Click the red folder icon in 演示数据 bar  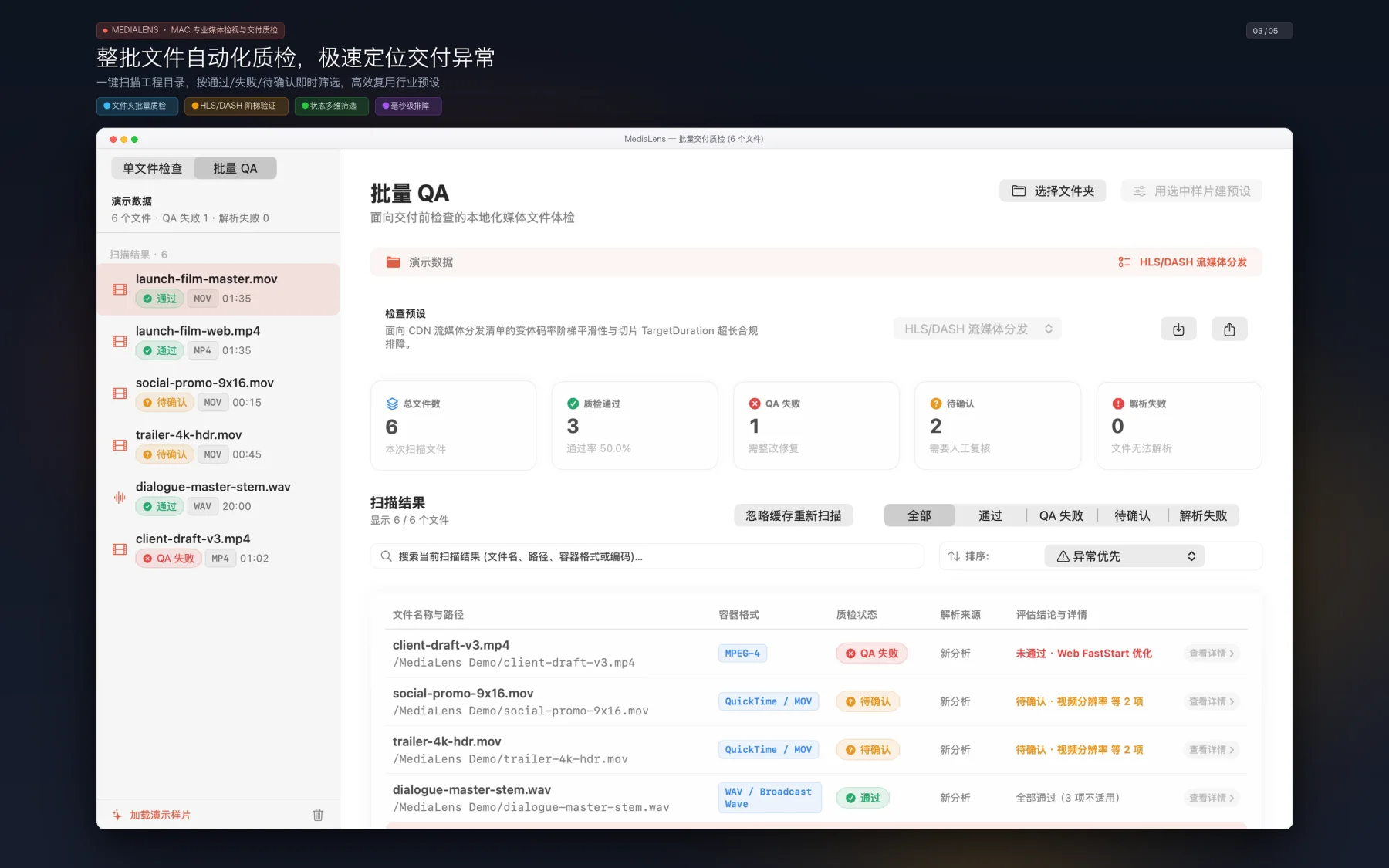393,262
